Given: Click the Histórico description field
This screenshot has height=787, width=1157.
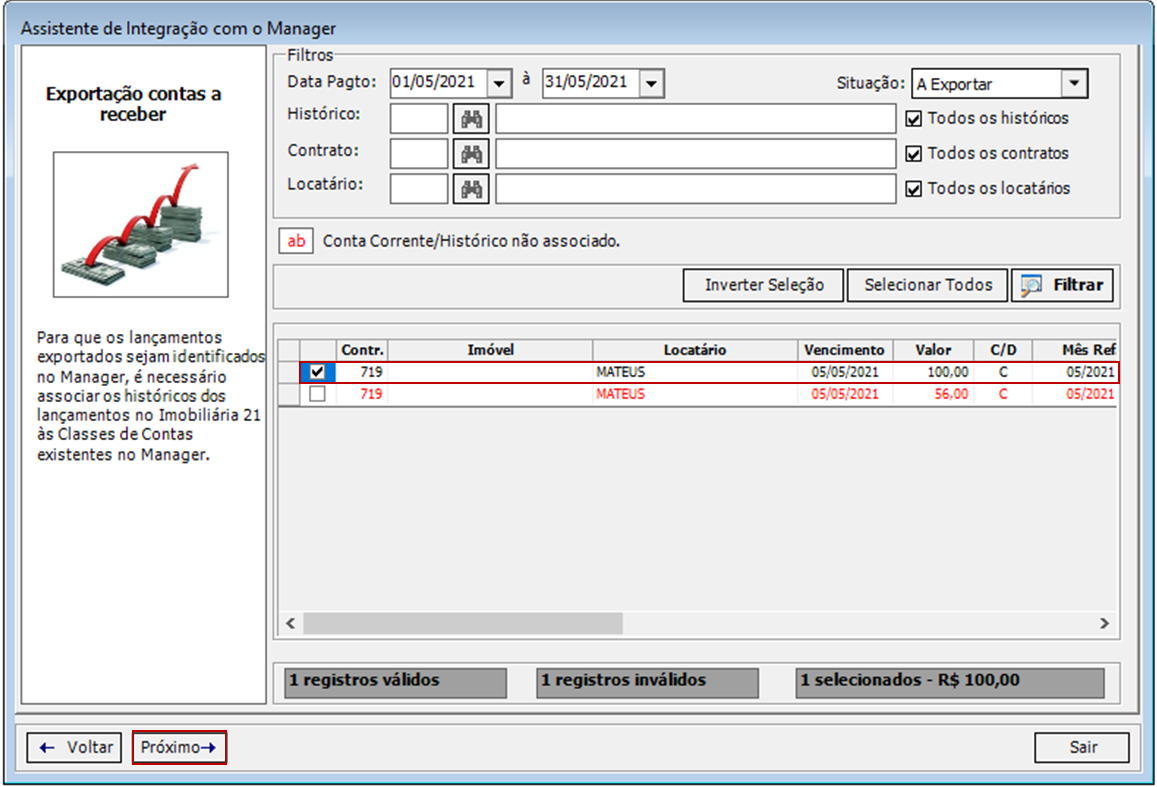Looking at the screenshot, I should pos(696,119).
